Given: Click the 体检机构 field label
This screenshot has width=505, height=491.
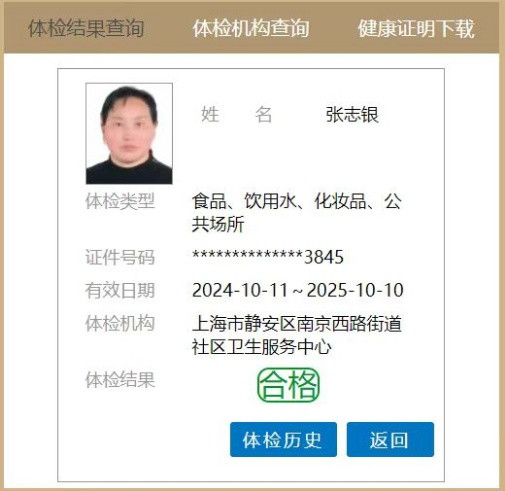Looking at the screenshot, I should tap(120, 323).
